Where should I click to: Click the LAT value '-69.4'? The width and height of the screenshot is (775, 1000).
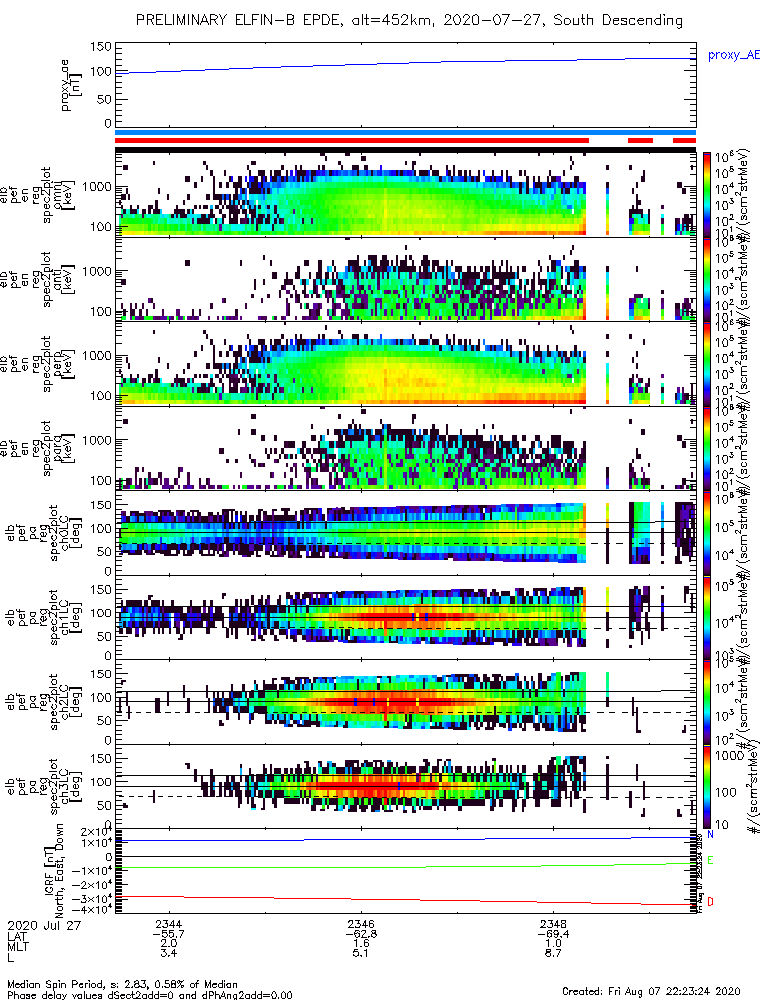[x=554, y=934]
